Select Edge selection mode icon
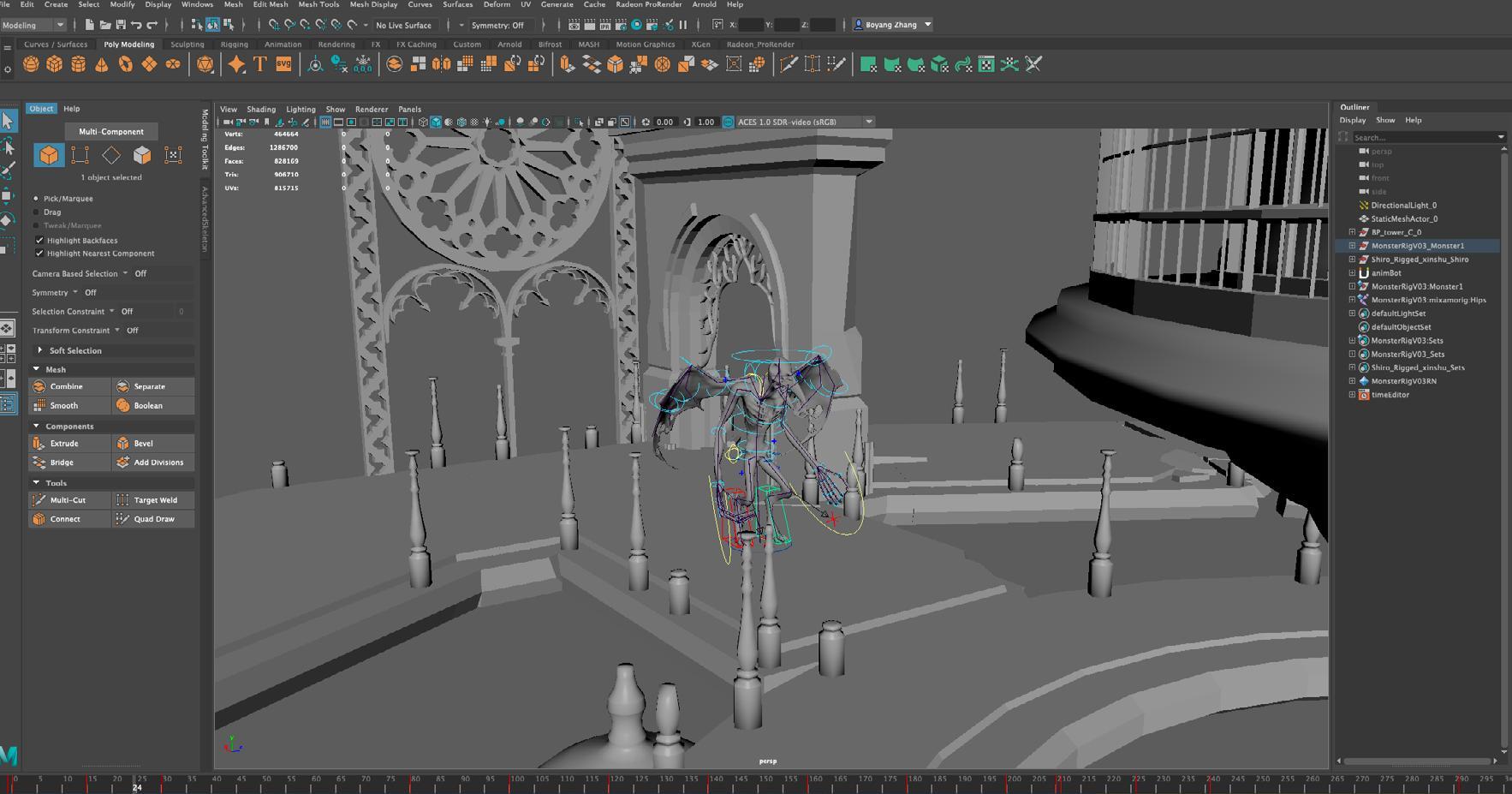The image size is (1512, 794). click(111, 155)
